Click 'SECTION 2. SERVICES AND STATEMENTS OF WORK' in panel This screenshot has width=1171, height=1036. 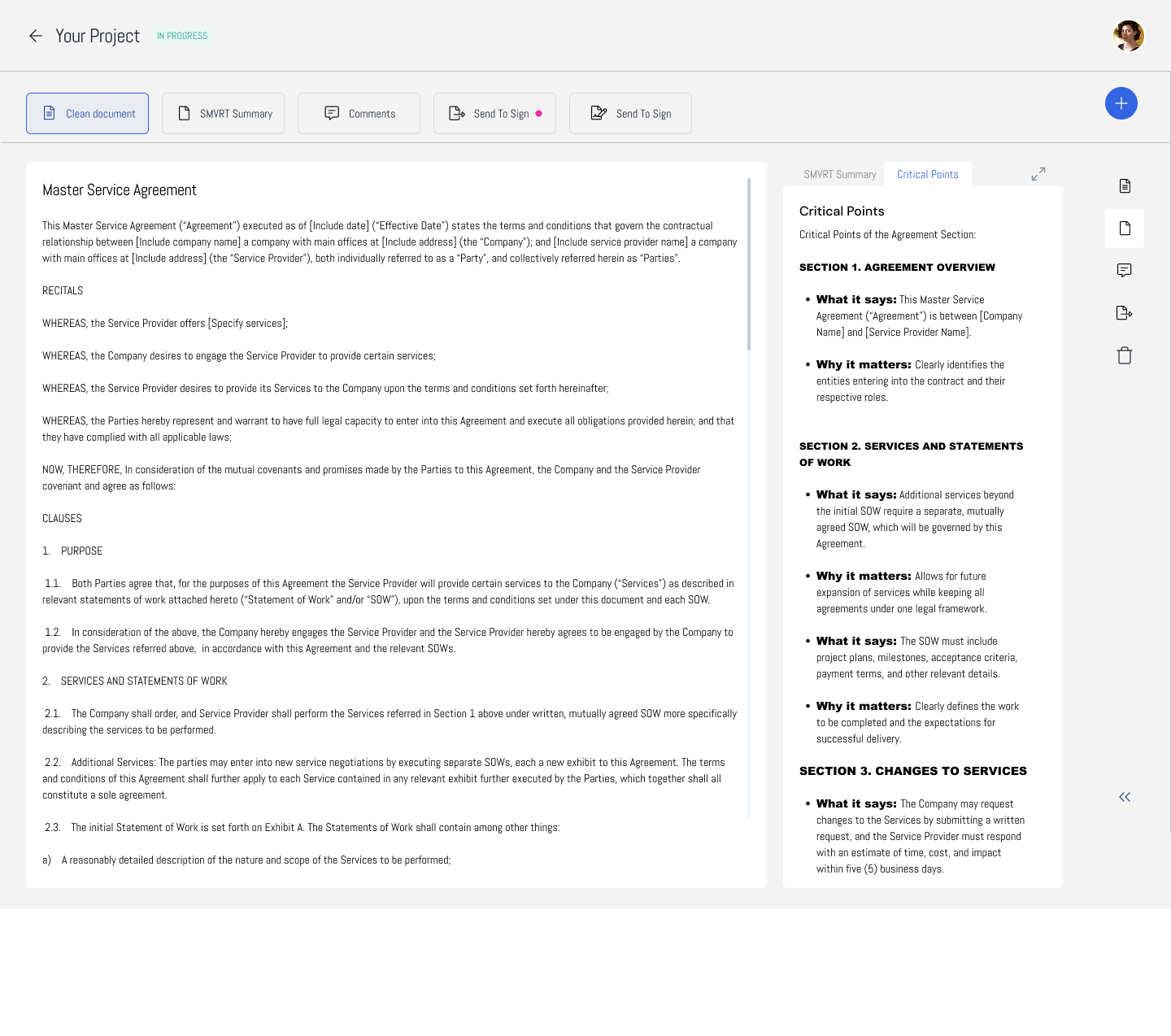[x=911, y=455]
